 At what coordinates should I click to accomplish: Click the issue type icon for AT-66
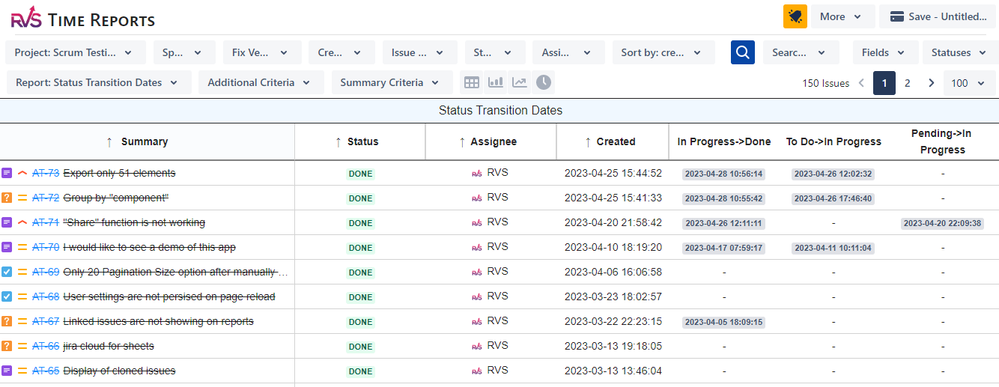pyautogui.click(x=6, y=346)
